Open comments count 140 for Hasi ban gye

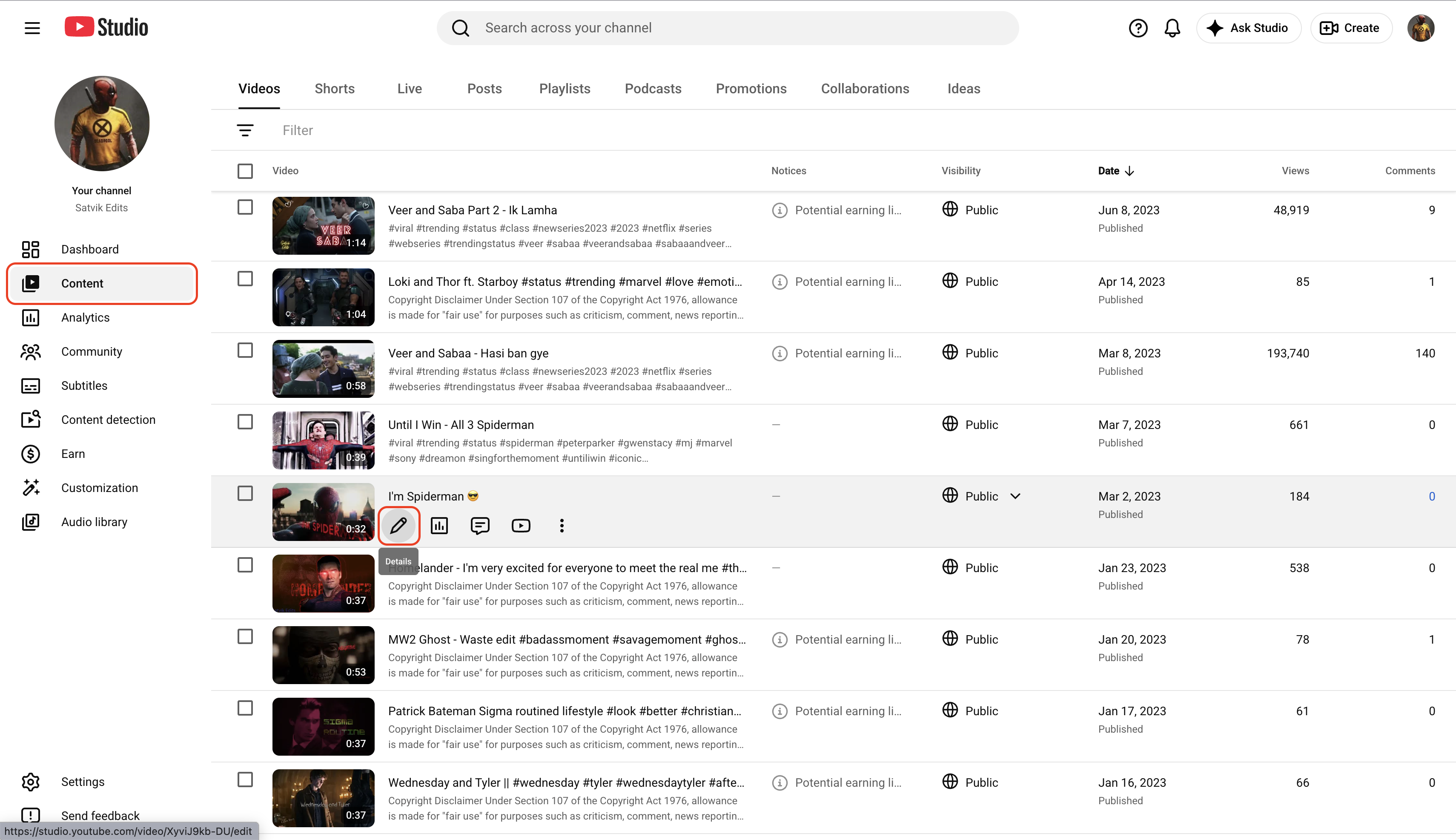tap(1425, 353)
